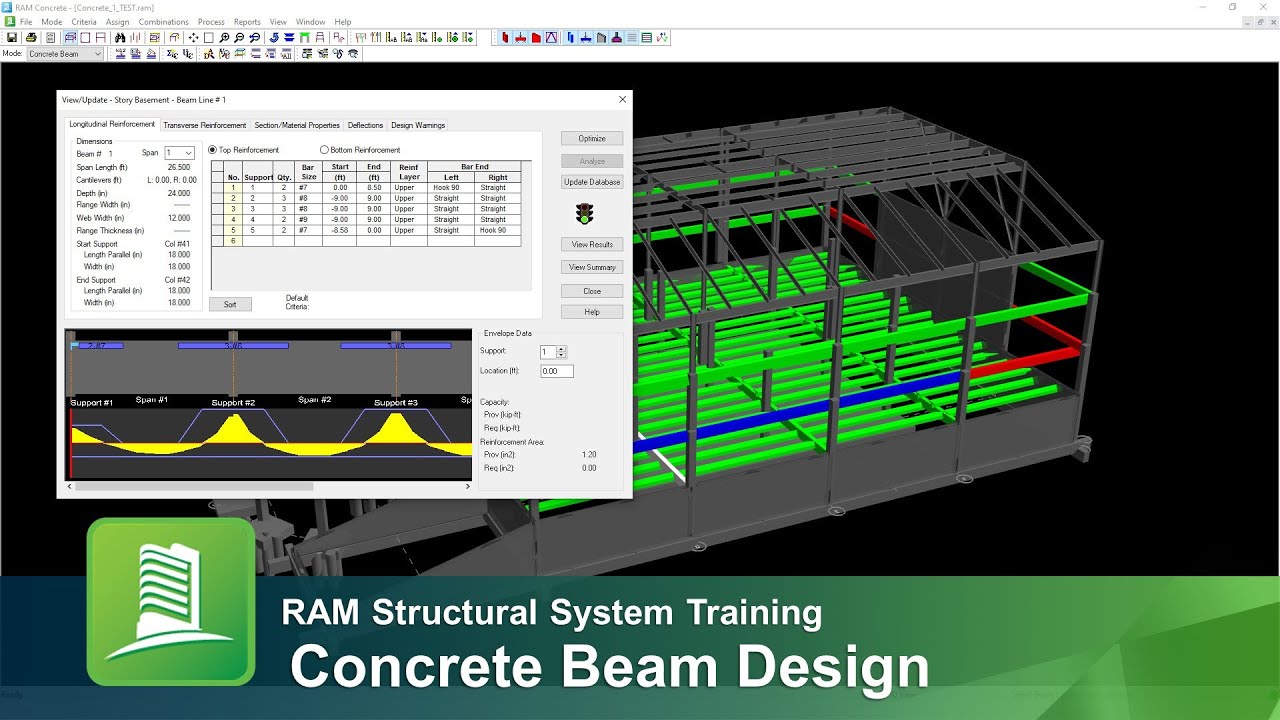Click the eye icon in second toolbar
Image resolution: width=1280 pixels, height=720 pixels.
coord(352,54)
